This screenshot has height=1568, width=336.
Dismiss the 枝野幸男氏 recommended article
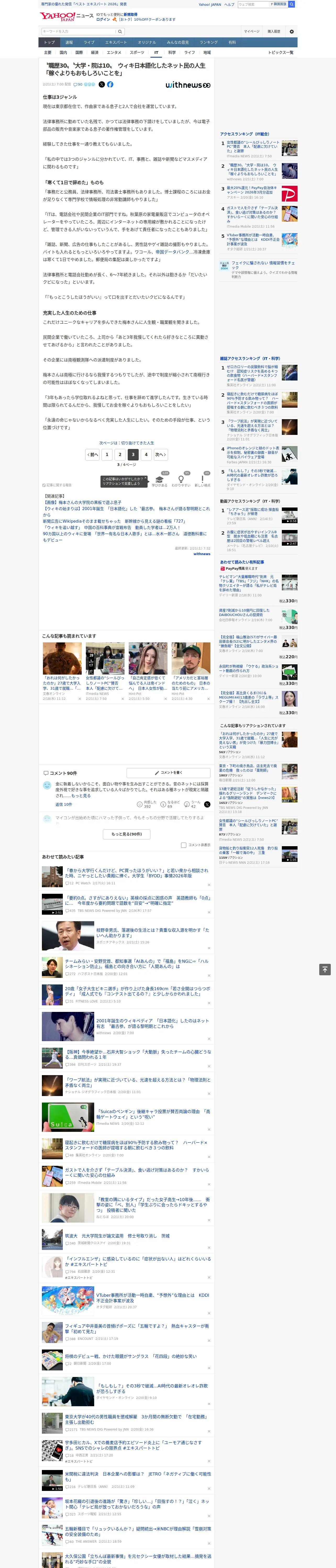pyautogui.click(x=209, y=948)
